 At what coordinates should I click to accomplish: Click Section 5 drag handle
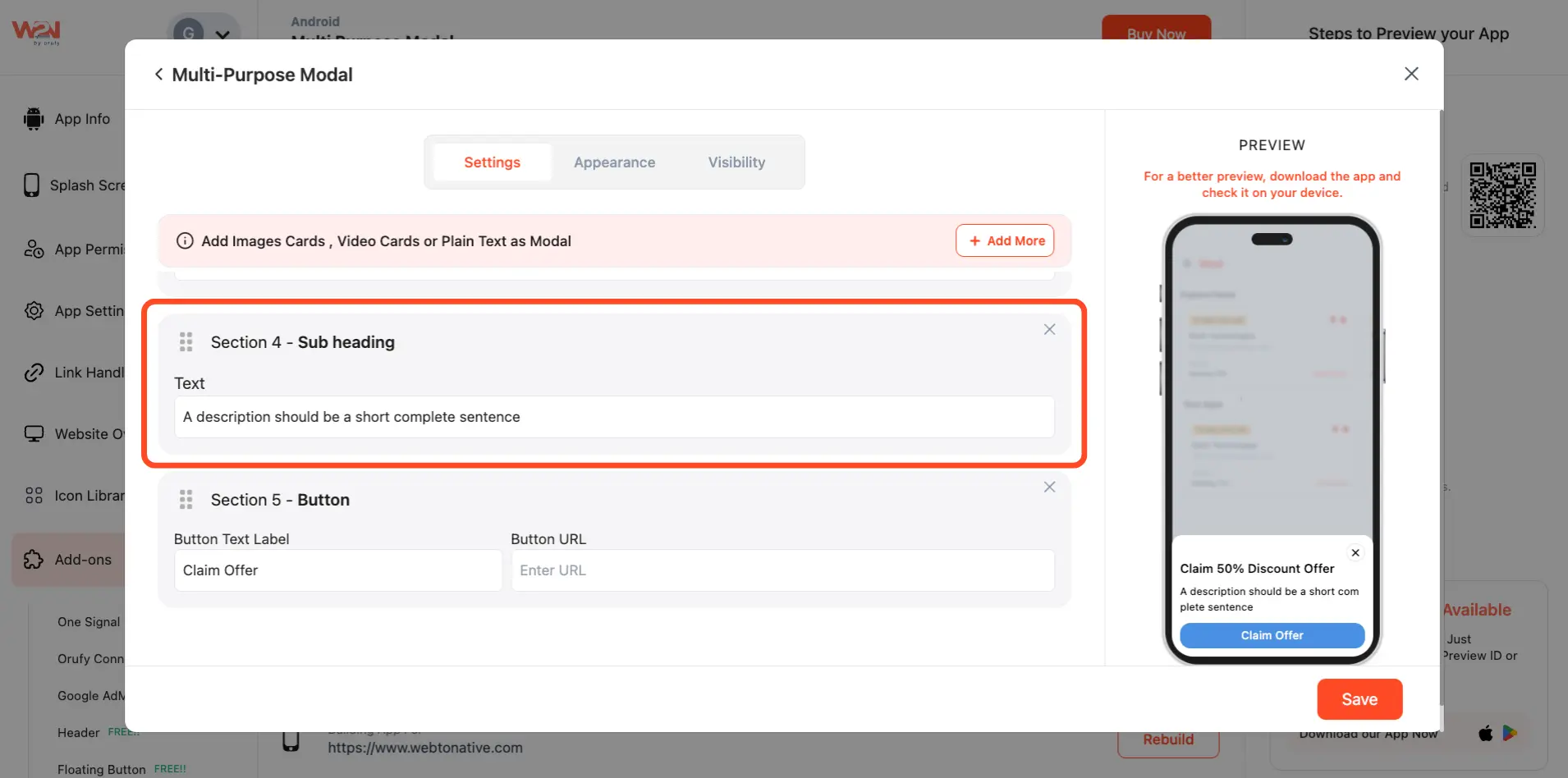point(186,500)
